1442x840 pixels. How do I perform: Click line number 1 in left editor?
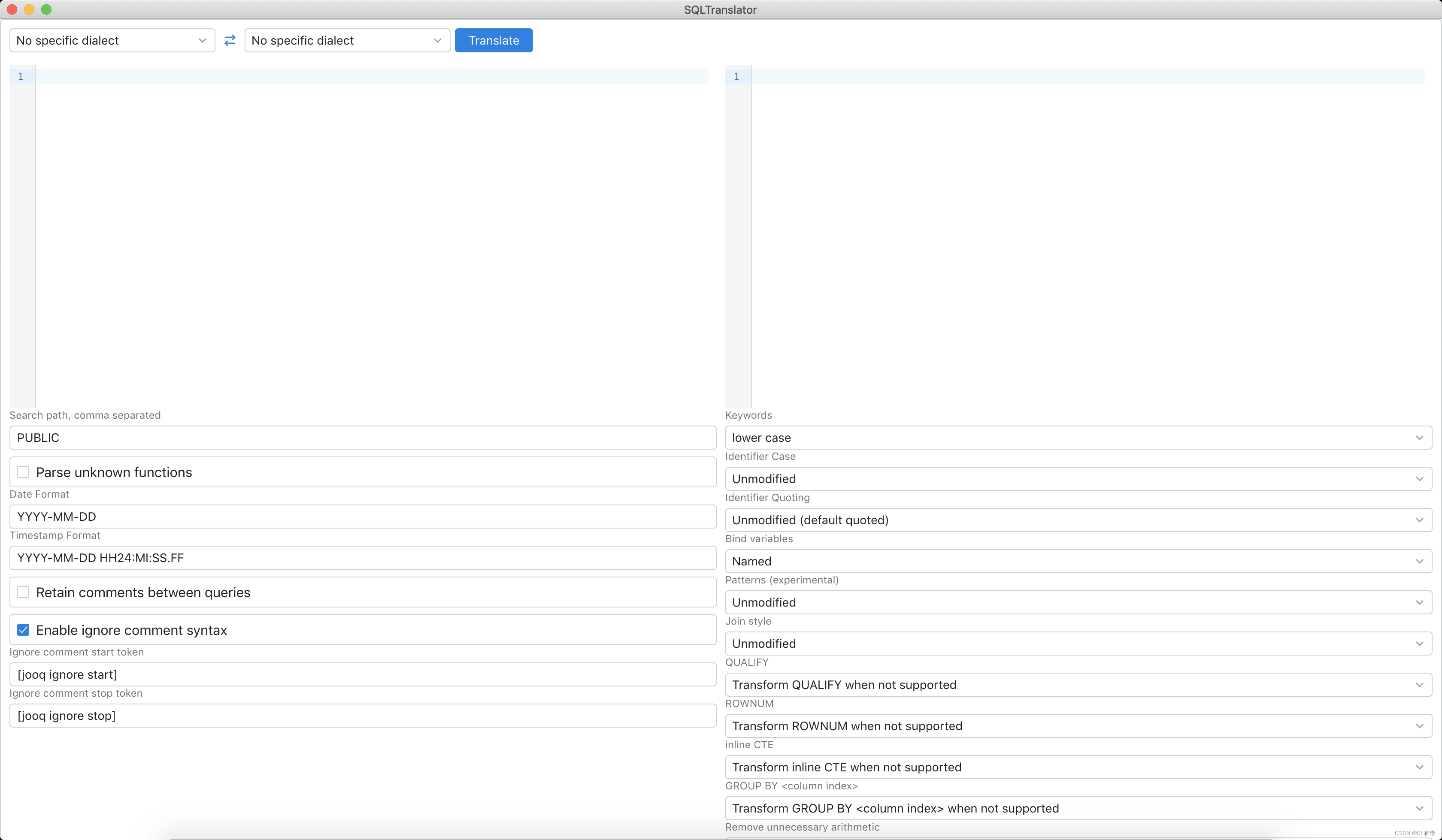tap(21, 76)
